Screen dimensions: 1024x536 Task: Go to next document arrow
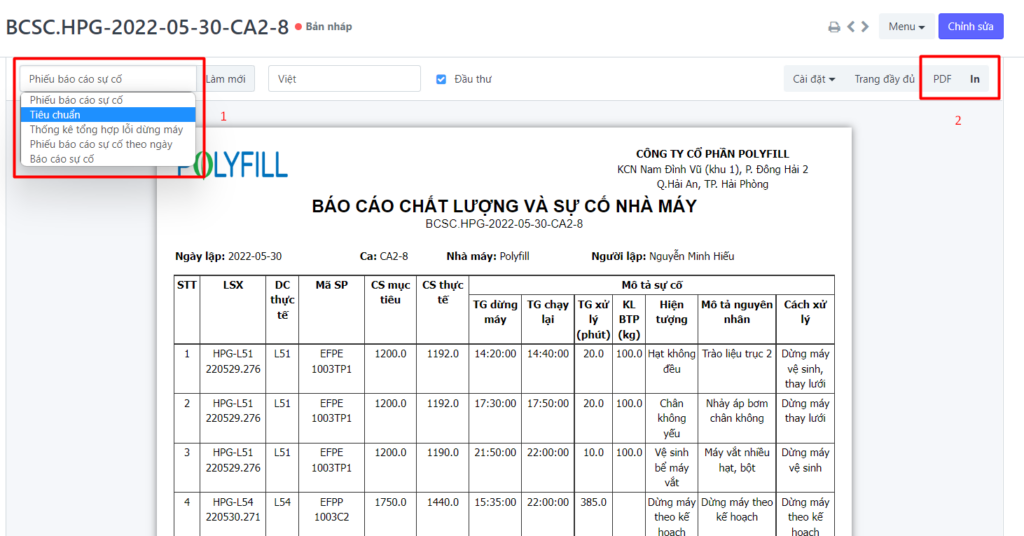click(x=865, y=27)
